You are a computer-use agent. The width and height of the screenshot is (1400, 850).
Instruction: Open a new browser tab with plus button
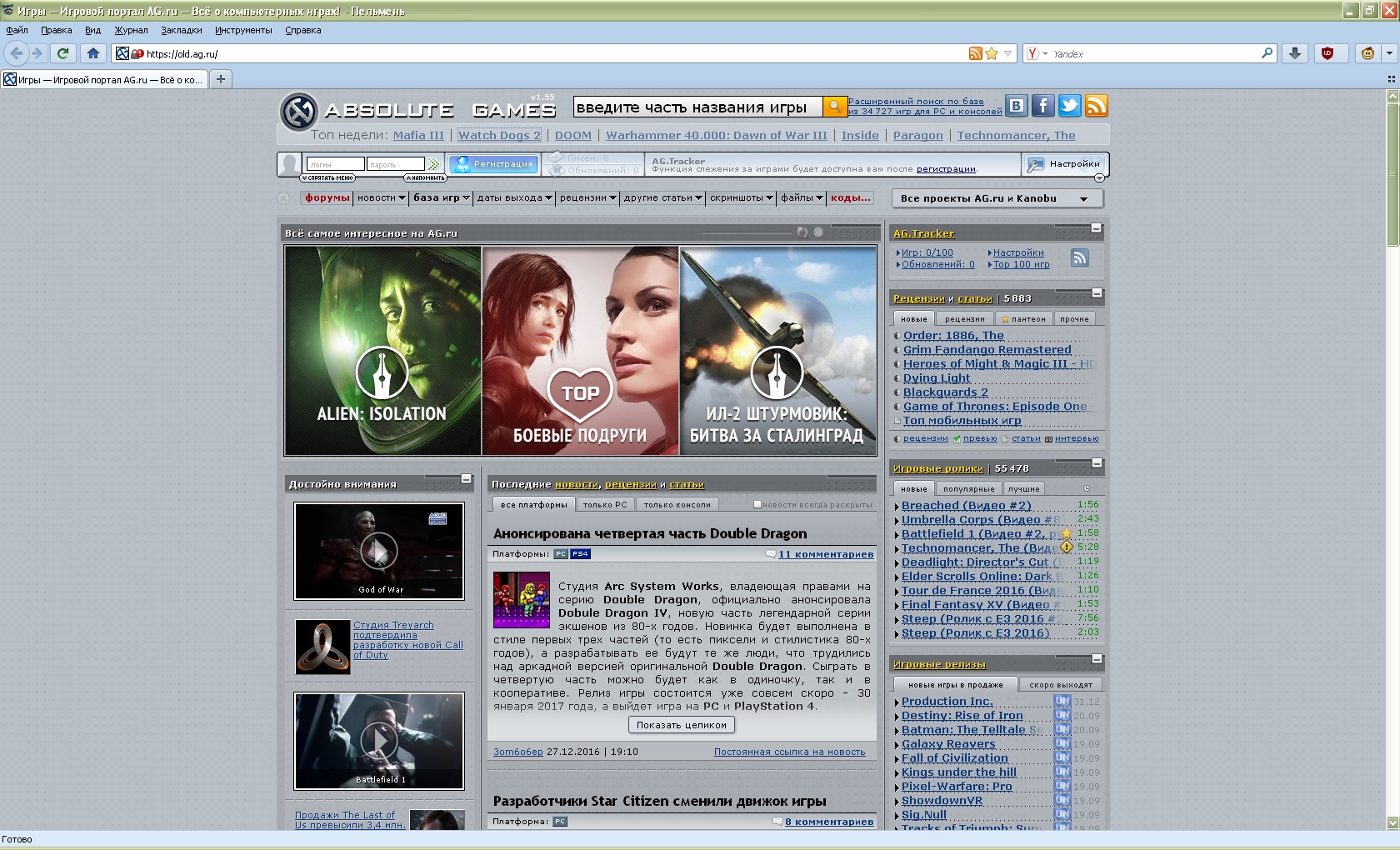pos(221,79)
